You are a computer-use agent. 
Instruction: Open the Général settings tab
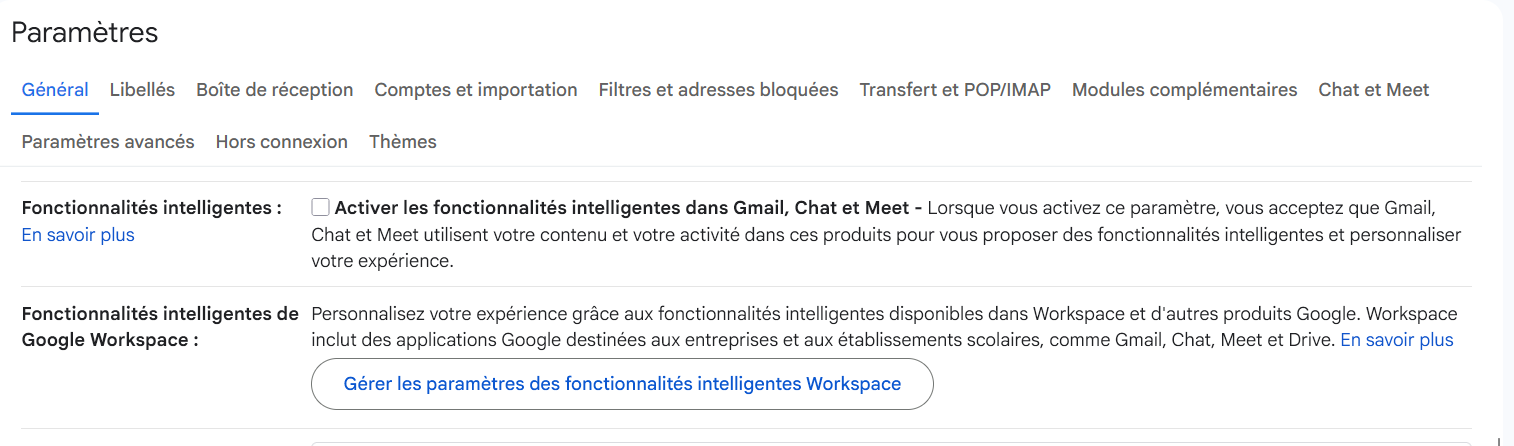pos(55,90)
